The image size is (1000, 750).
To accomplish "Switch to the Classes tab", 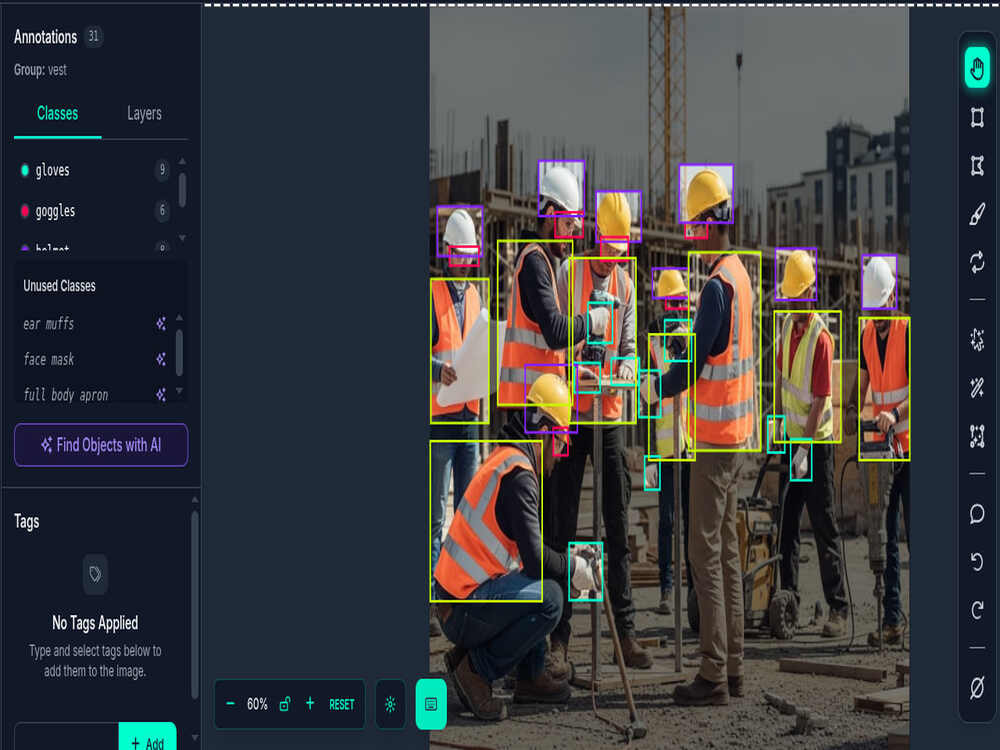I will click(x=57, y=114).
